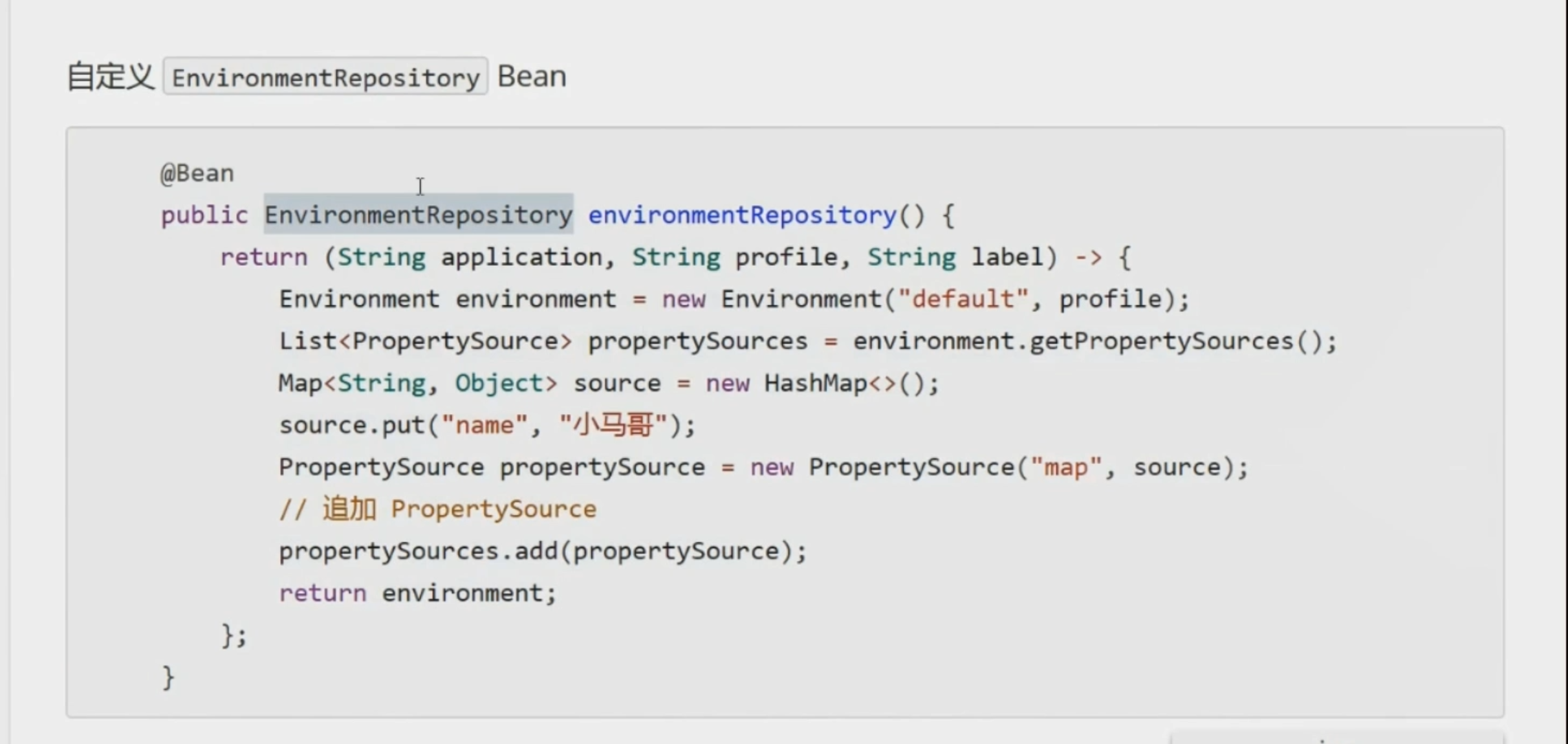This screenshot has width=1568, height=744.
Task: Click the heading text 自定义
Action: pos(111,76)
